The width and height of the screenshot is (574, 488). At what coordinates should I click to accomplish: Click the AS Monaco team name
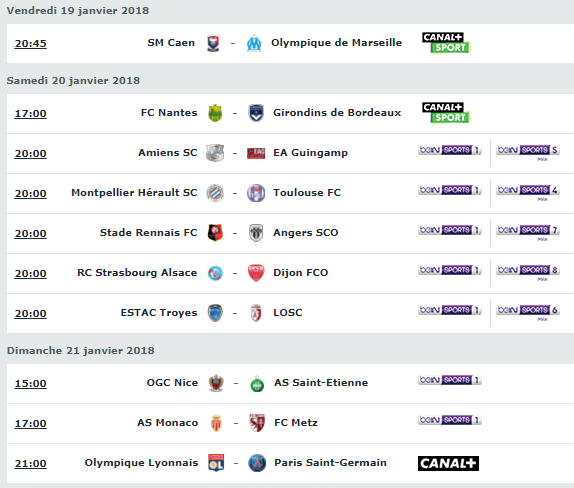click(x=168, y=423)
